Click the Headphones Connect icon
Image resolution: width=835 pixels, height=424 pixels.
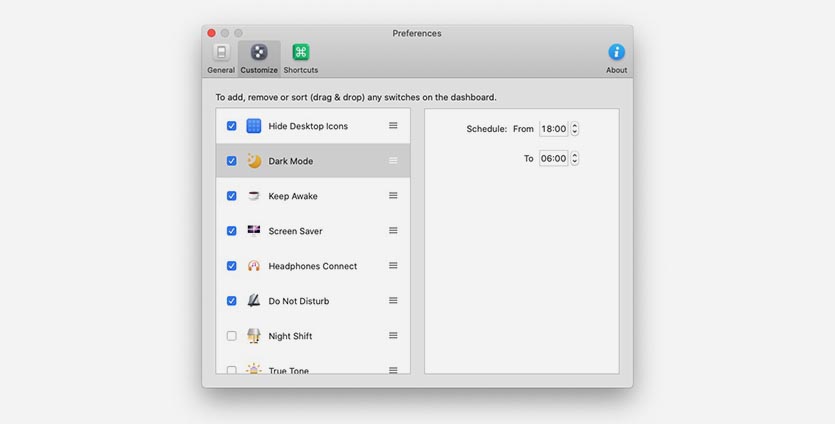(254, 266)
